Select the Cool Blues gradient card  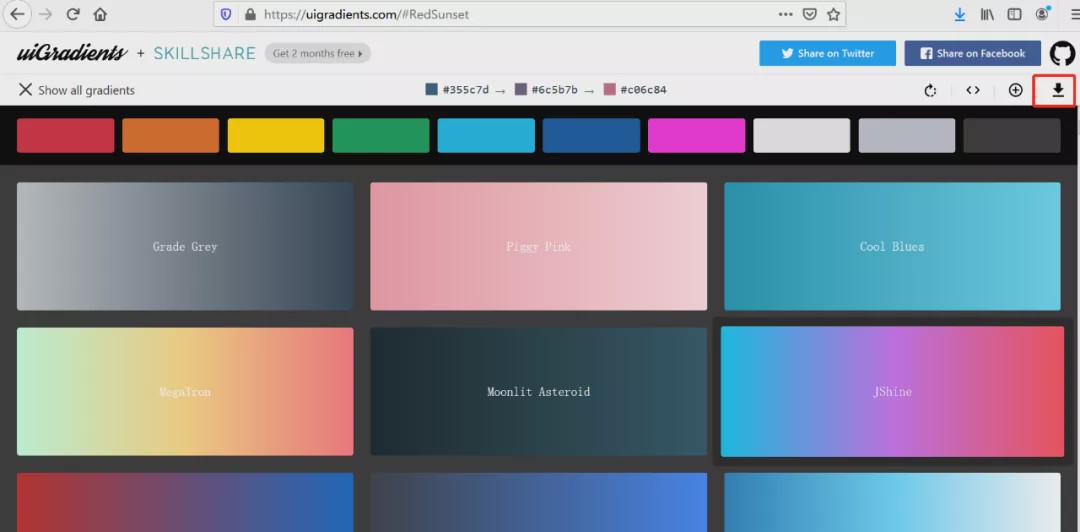click(892, 246)
